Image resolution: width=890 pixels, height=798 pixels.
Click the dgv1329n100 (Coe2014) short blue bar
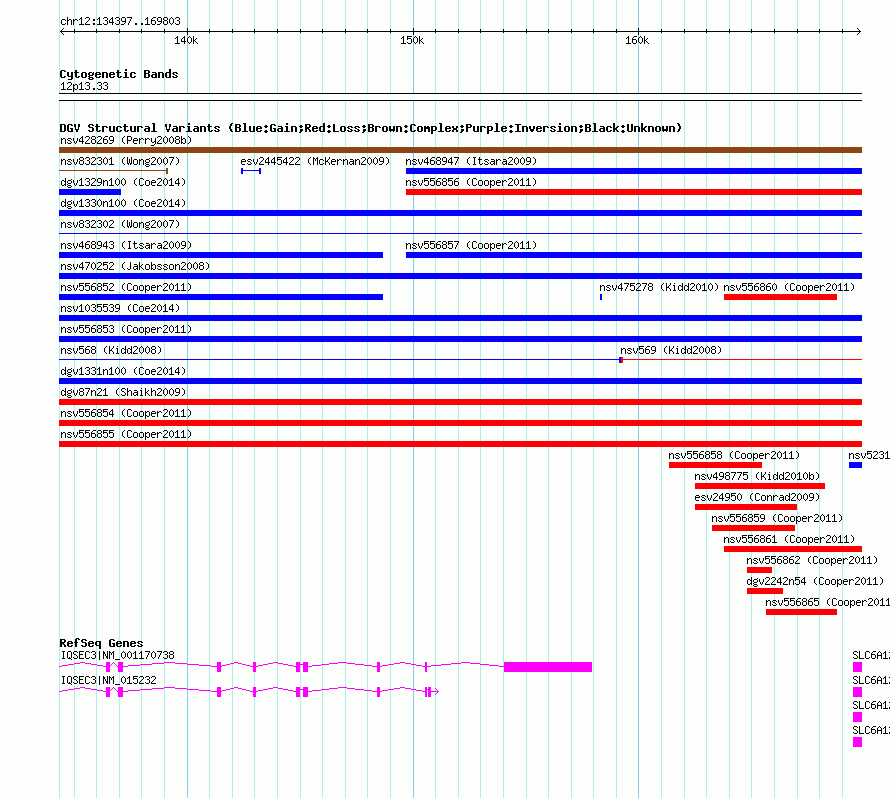pyautogui.click(x=90, y=192)
